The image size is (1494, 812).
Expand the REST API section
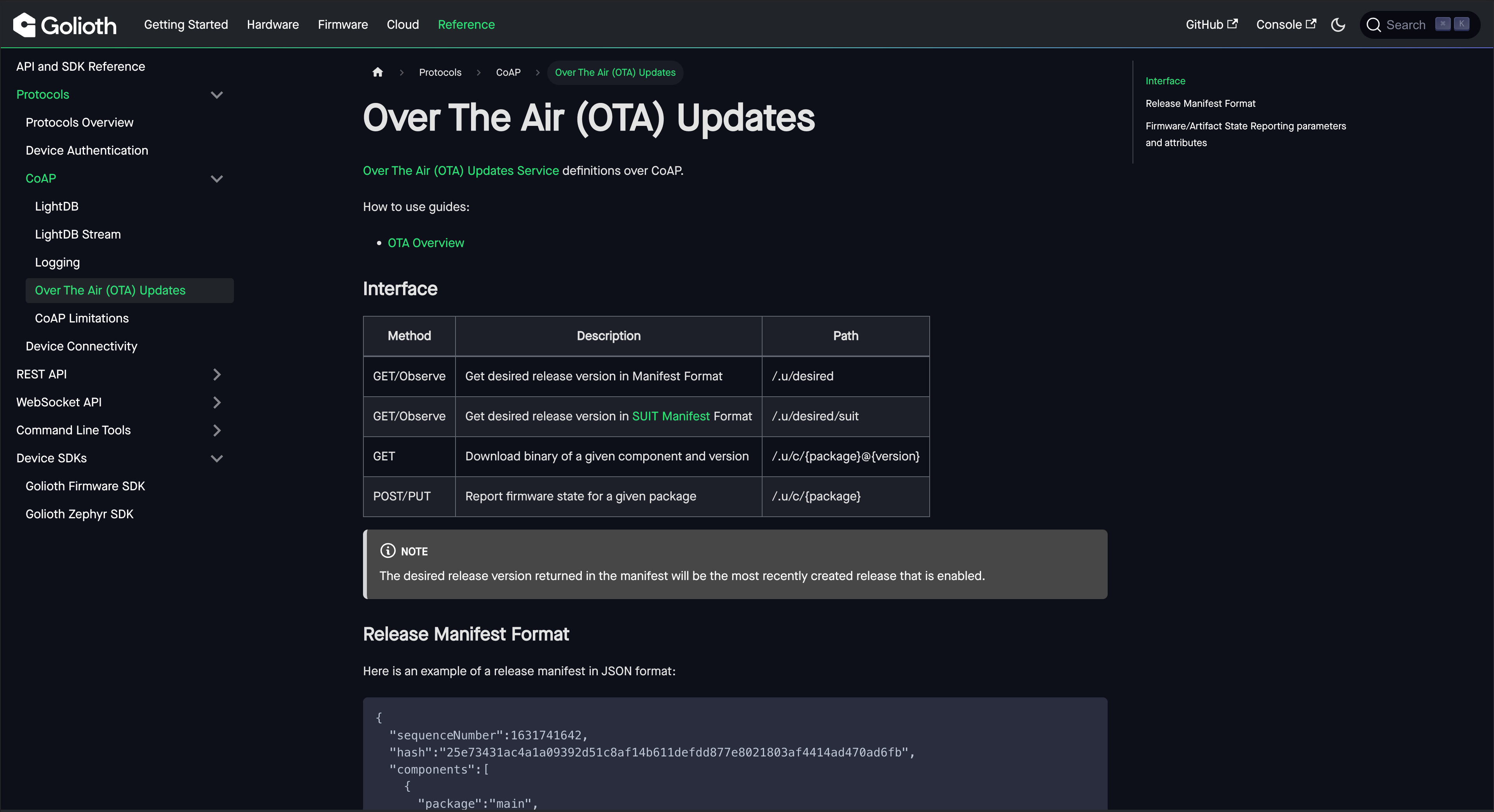pyautogui.click(x=216, y=375)
